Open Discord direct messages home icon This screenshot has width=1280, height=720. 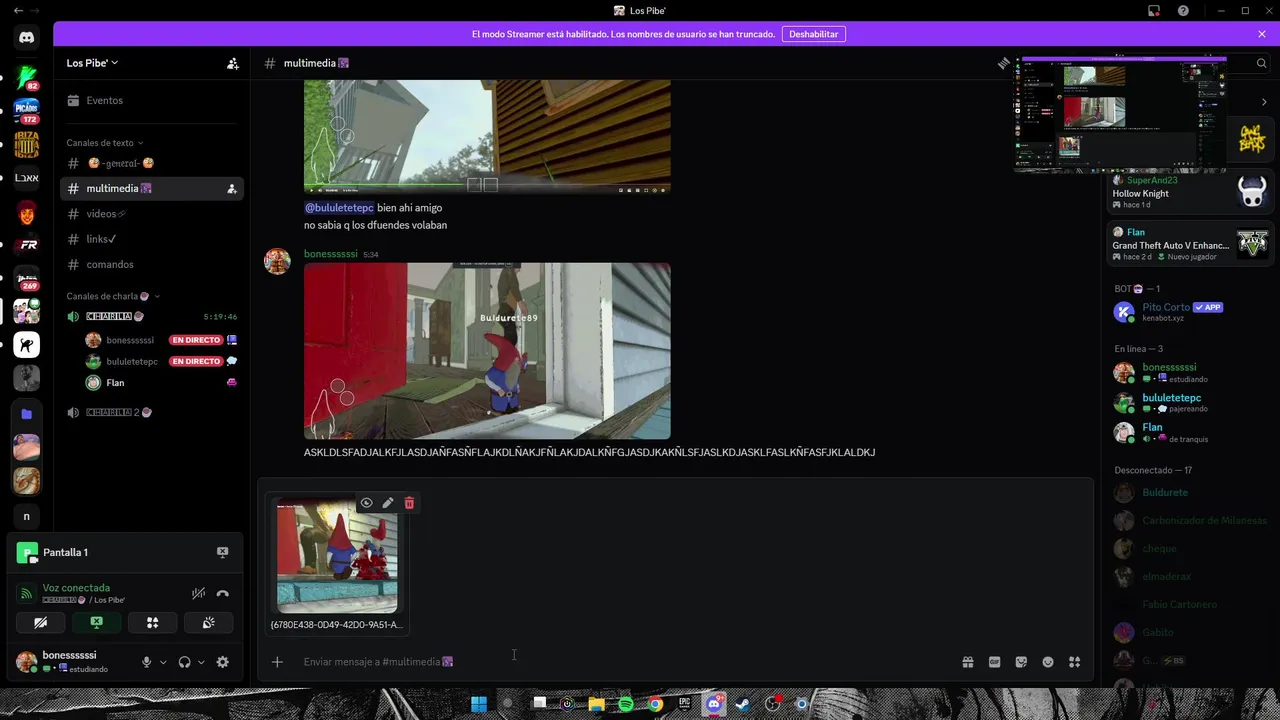27,38
